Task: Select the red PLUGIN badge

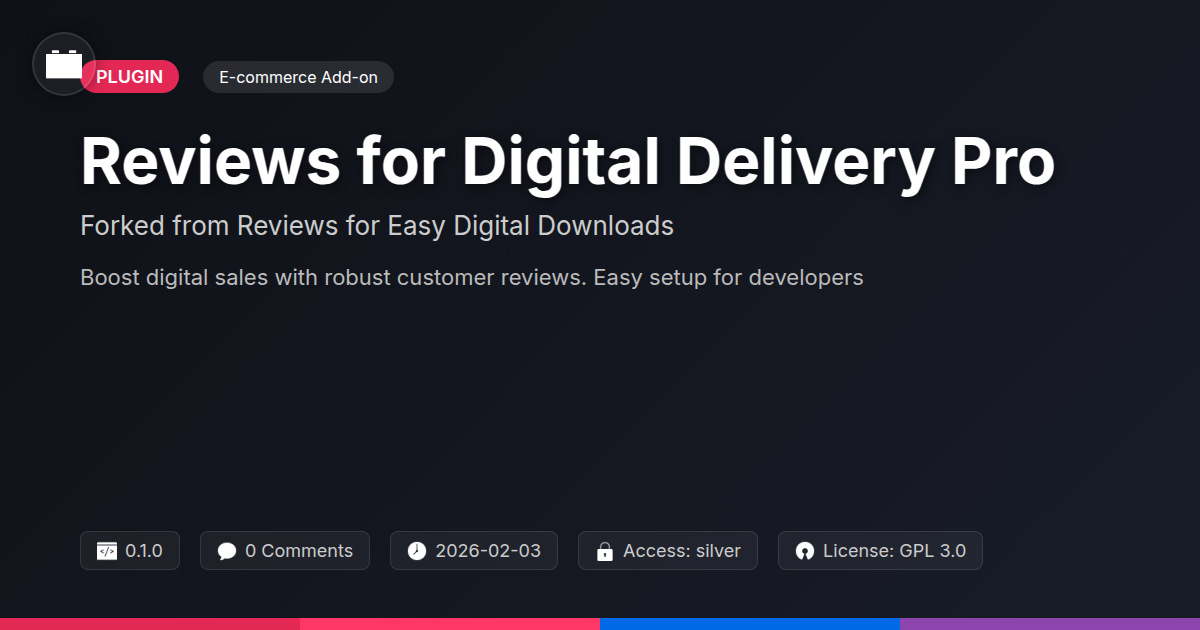Action: pyautogui.click(x=130, y=77)
